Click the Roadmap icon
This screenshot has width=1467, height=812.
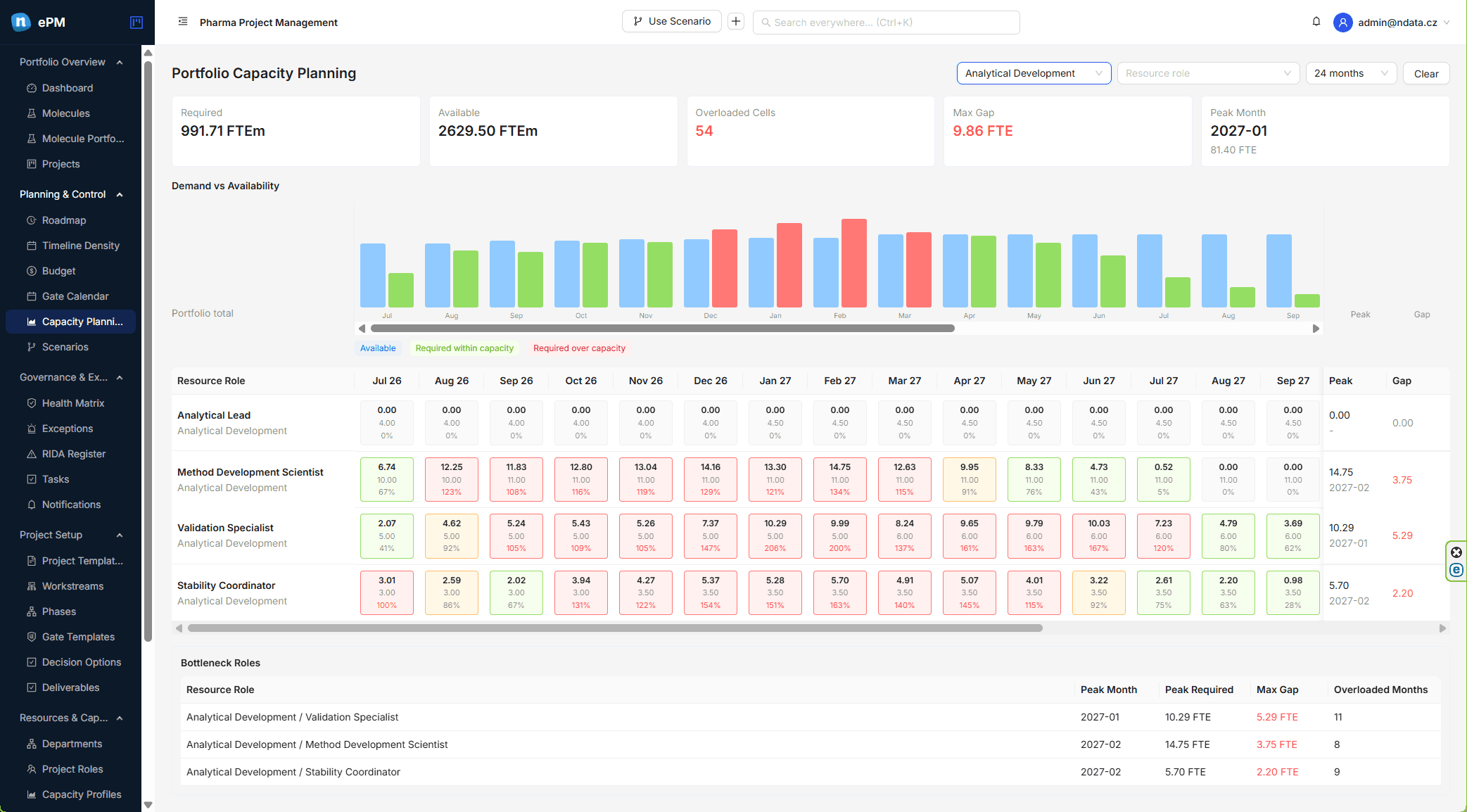point(32,220)
